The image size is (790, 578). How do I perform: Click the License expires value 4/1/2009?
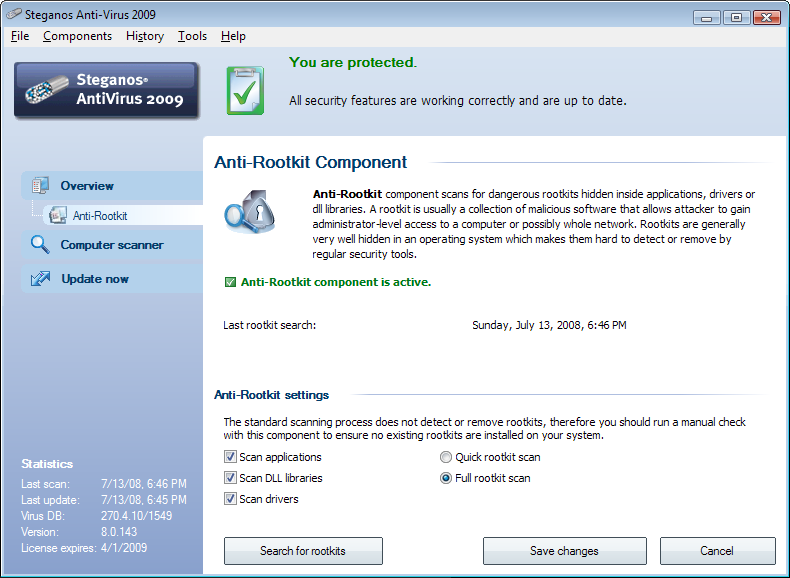click(124, 548)
